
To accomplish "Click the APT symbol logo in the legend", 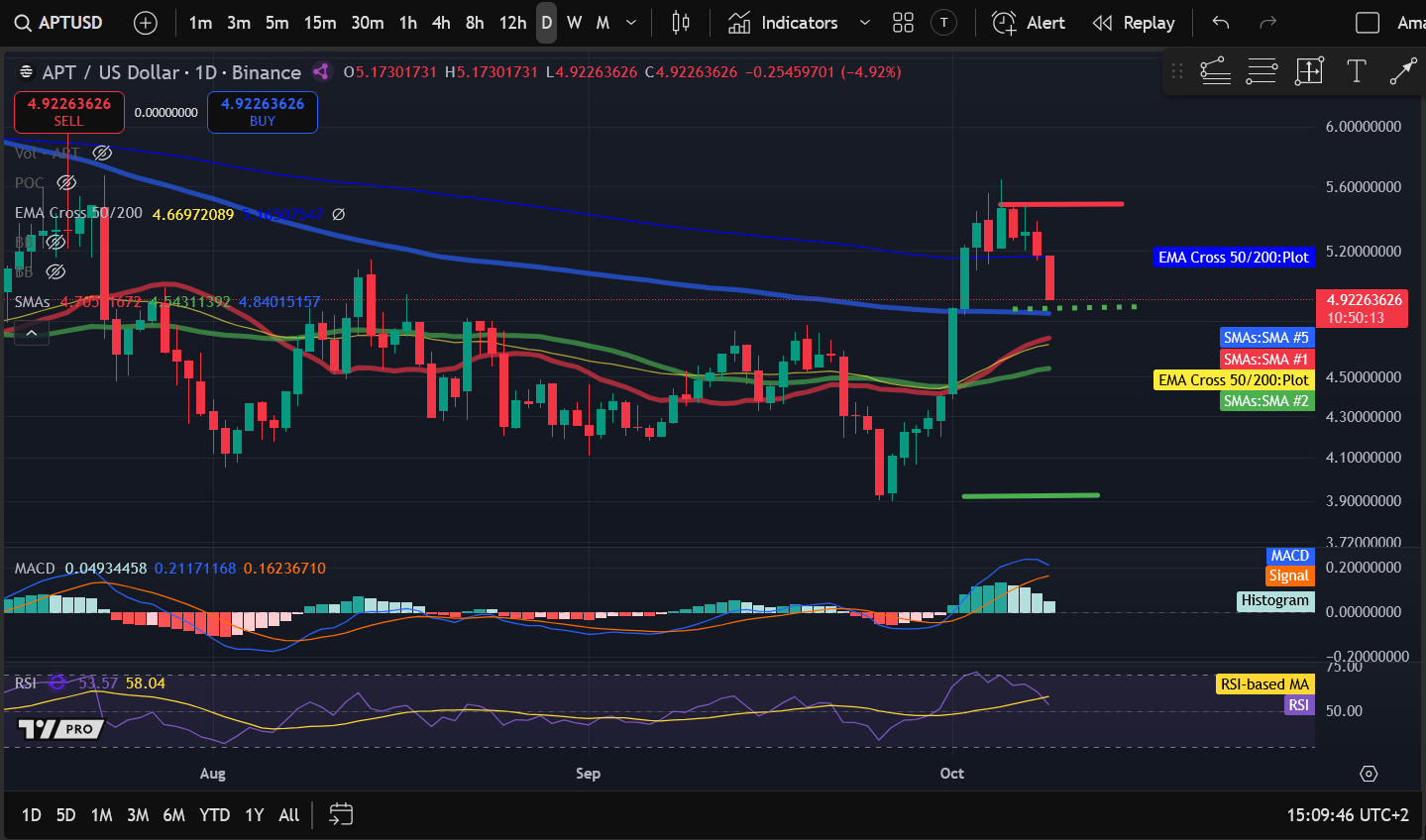I will coord(27,72).
